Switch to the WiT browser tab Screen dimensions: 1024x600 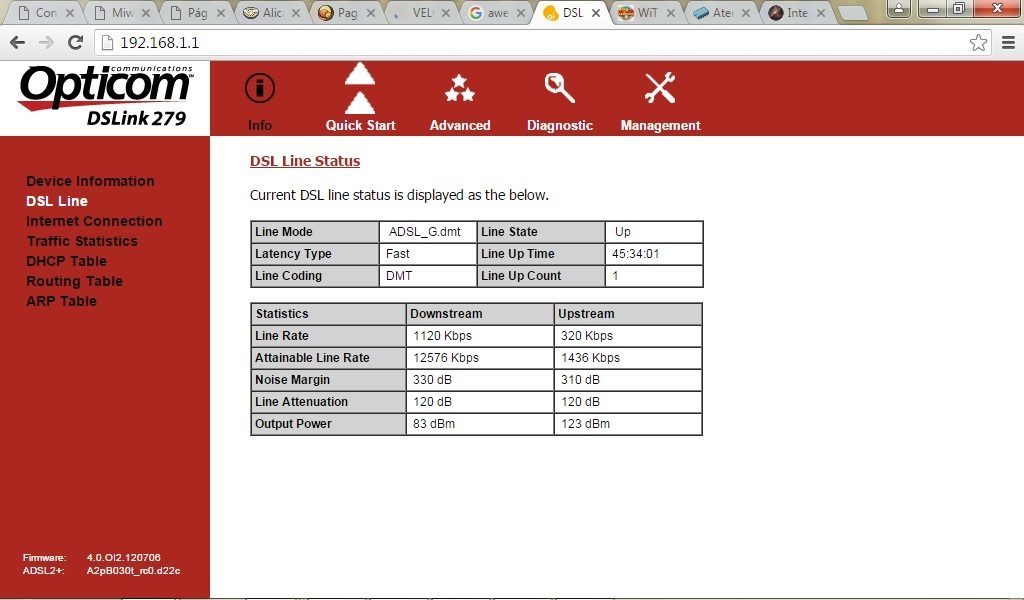647,12
